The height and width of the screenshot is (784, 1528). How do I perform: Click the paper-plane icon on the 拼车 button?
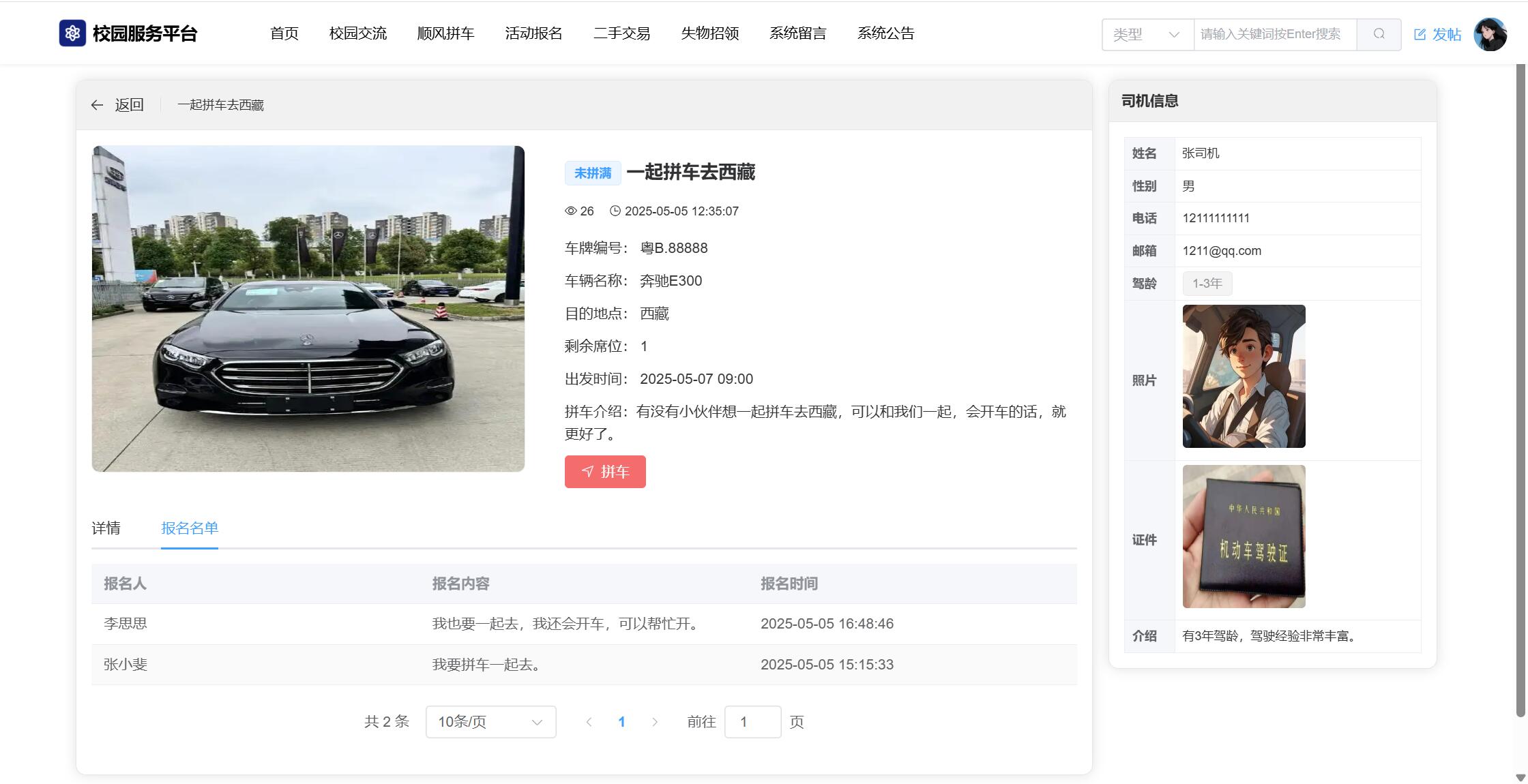pos(587,471)
